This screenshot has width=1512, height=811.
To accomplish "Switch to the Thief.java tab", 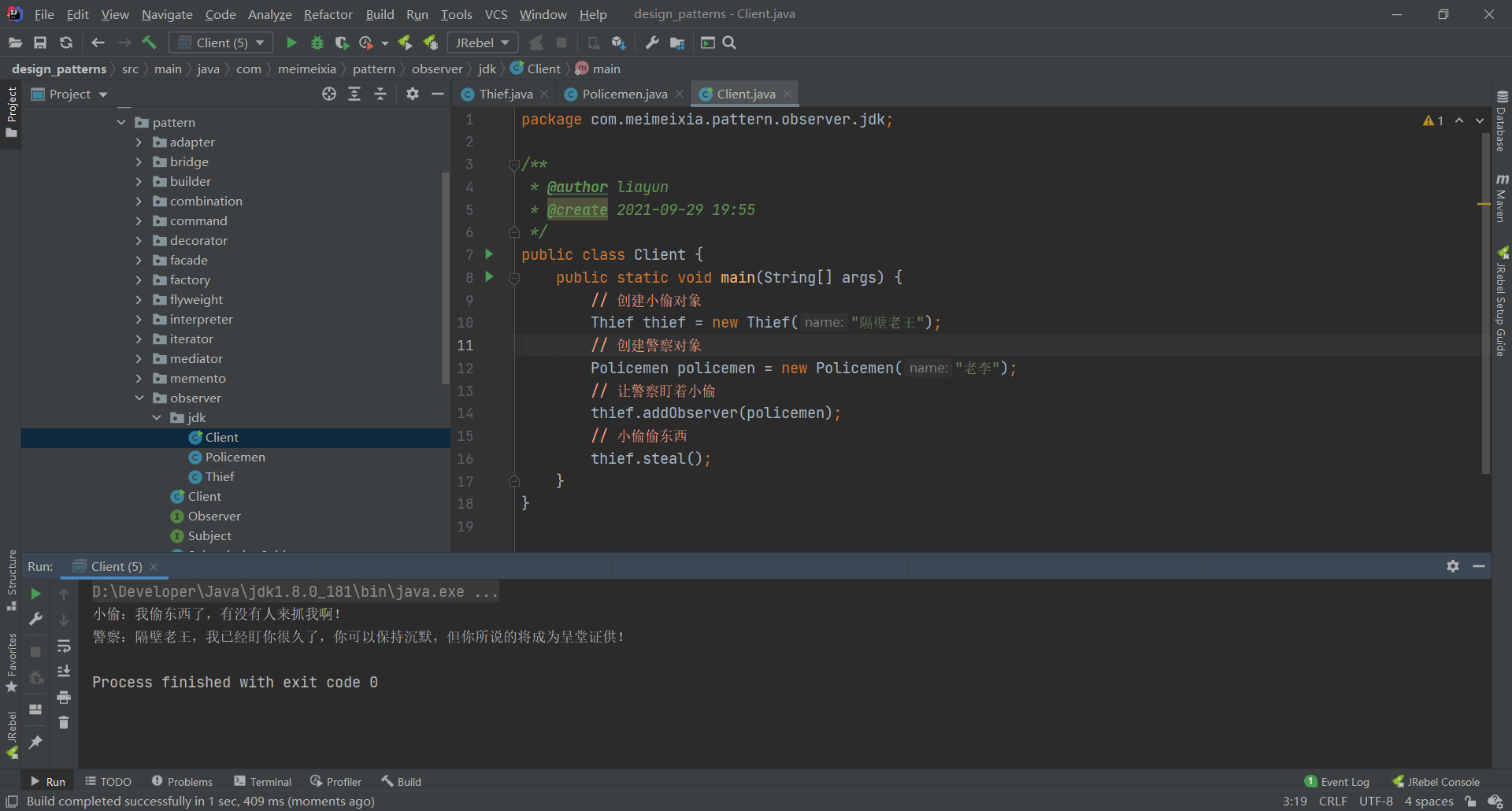I will pos(506,94).
